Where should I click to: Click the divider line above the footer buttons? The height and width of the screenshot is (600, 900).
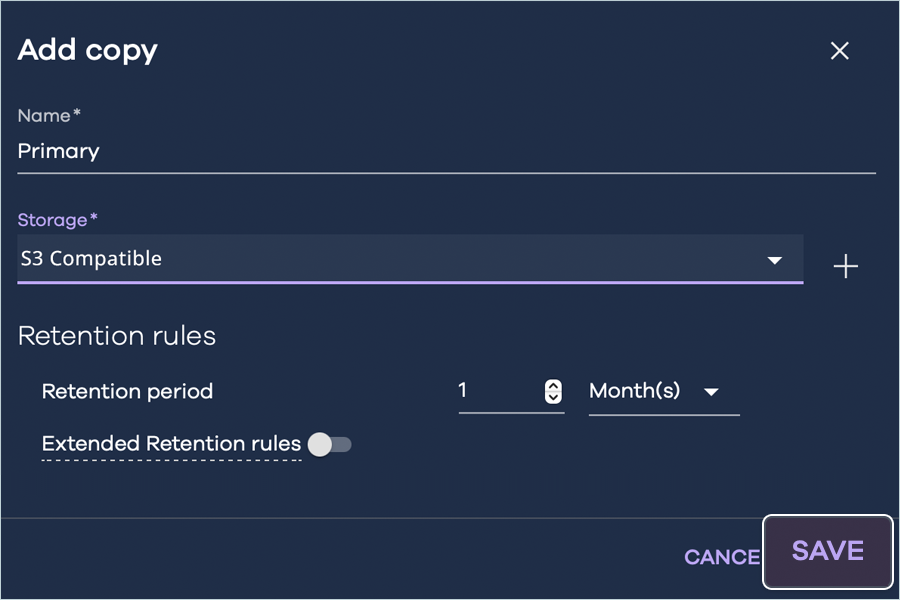click(380, 518)
